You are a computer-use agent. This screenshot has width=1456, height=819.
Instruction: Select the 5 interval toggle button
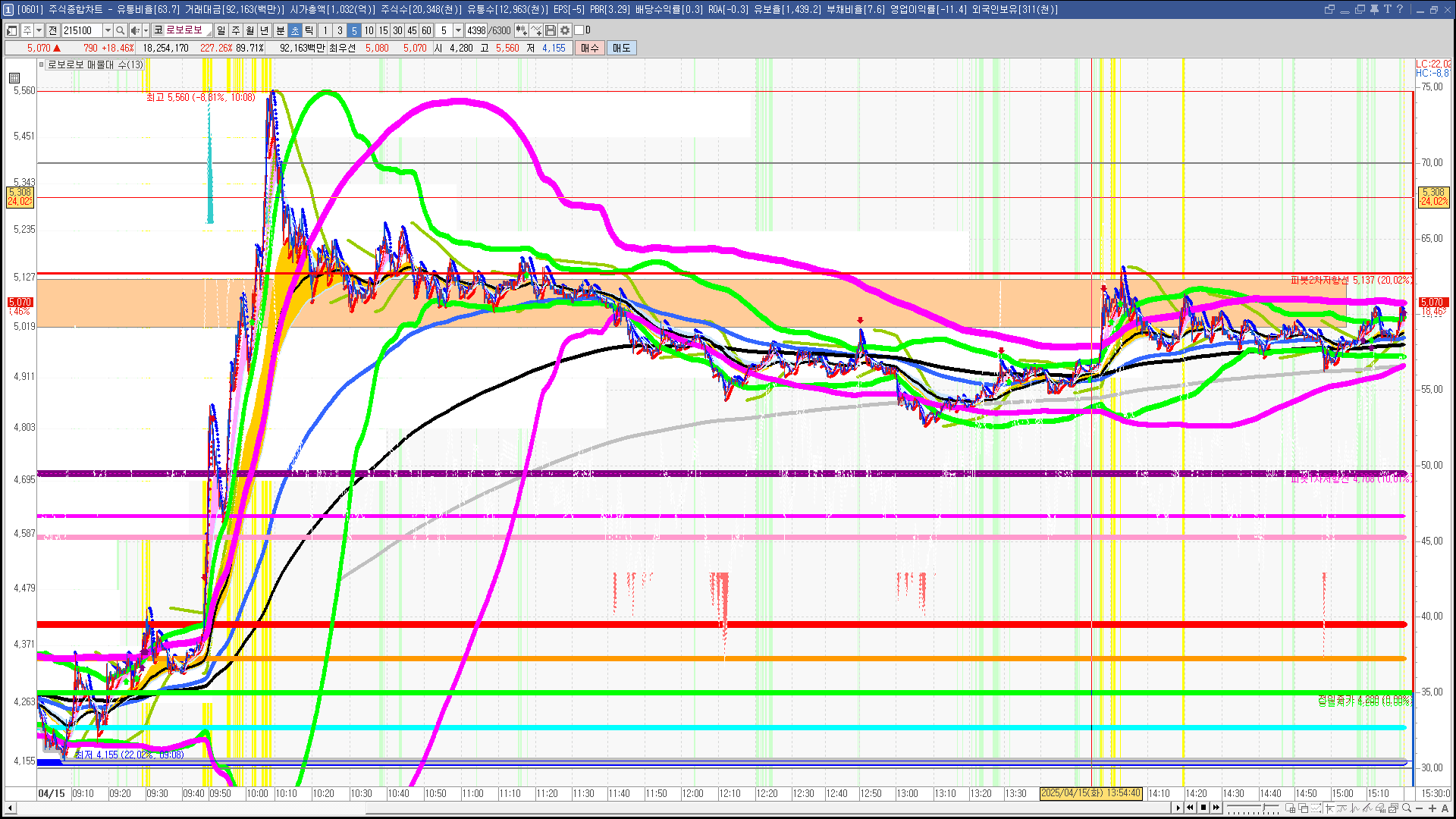tap(353, 30)
